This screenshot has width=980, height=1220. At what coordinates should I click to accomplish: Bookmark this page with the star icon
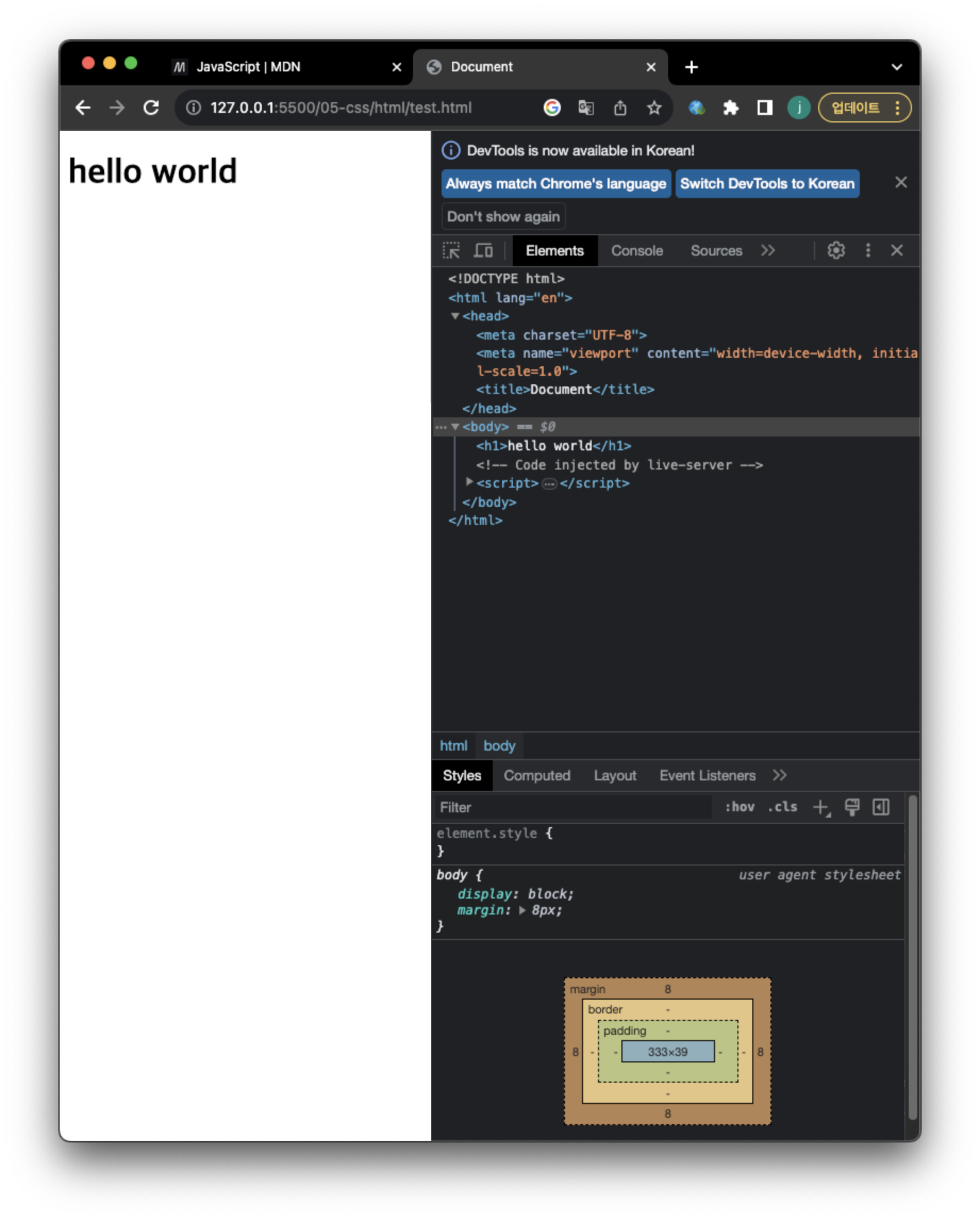(x=654, y=108)
